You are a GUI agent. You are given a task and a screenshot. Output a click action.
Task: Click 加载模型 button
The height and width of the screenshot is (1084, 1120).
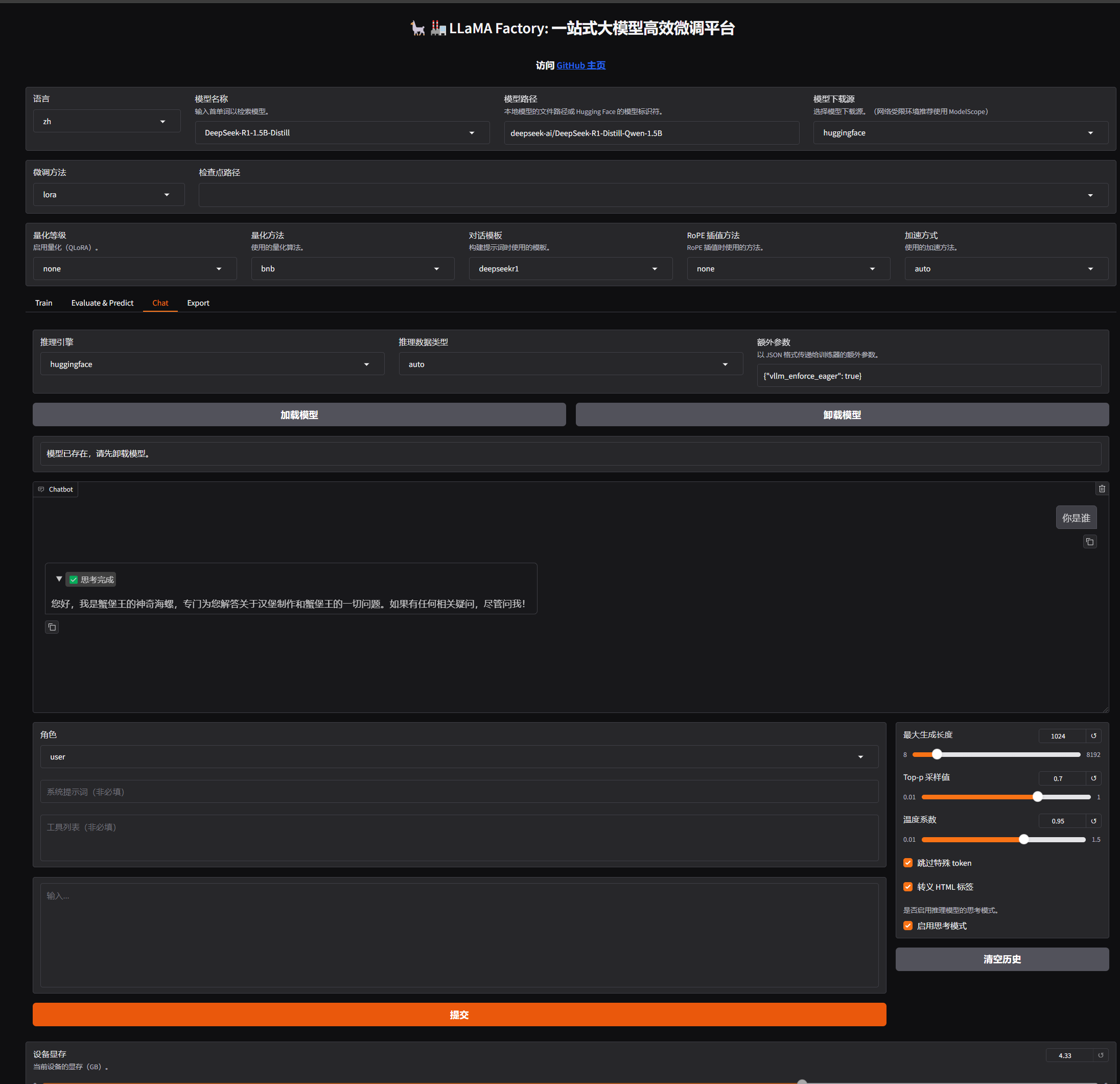[299, 415]
